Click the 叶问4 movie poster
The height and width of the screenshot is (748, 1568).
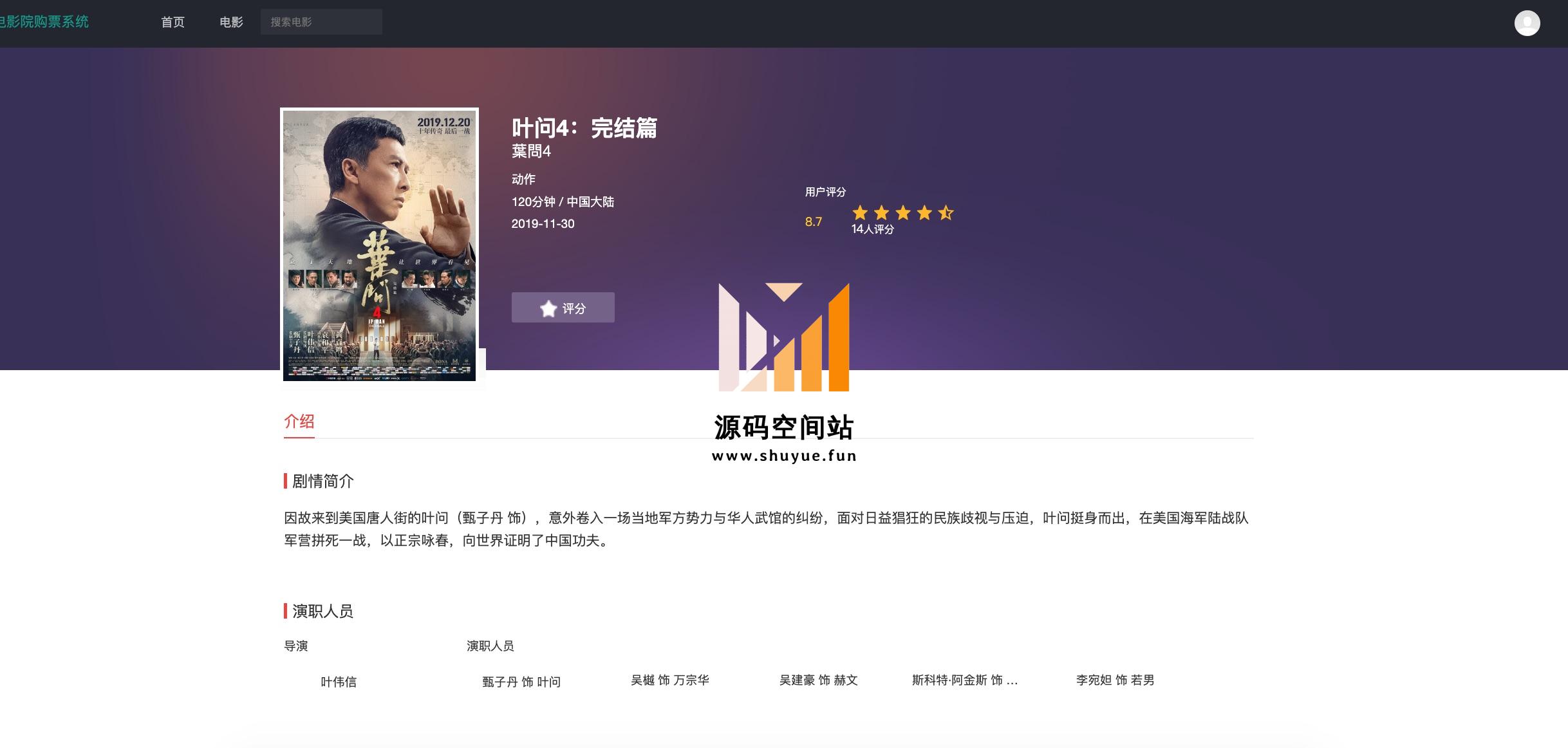coord(380,245)
